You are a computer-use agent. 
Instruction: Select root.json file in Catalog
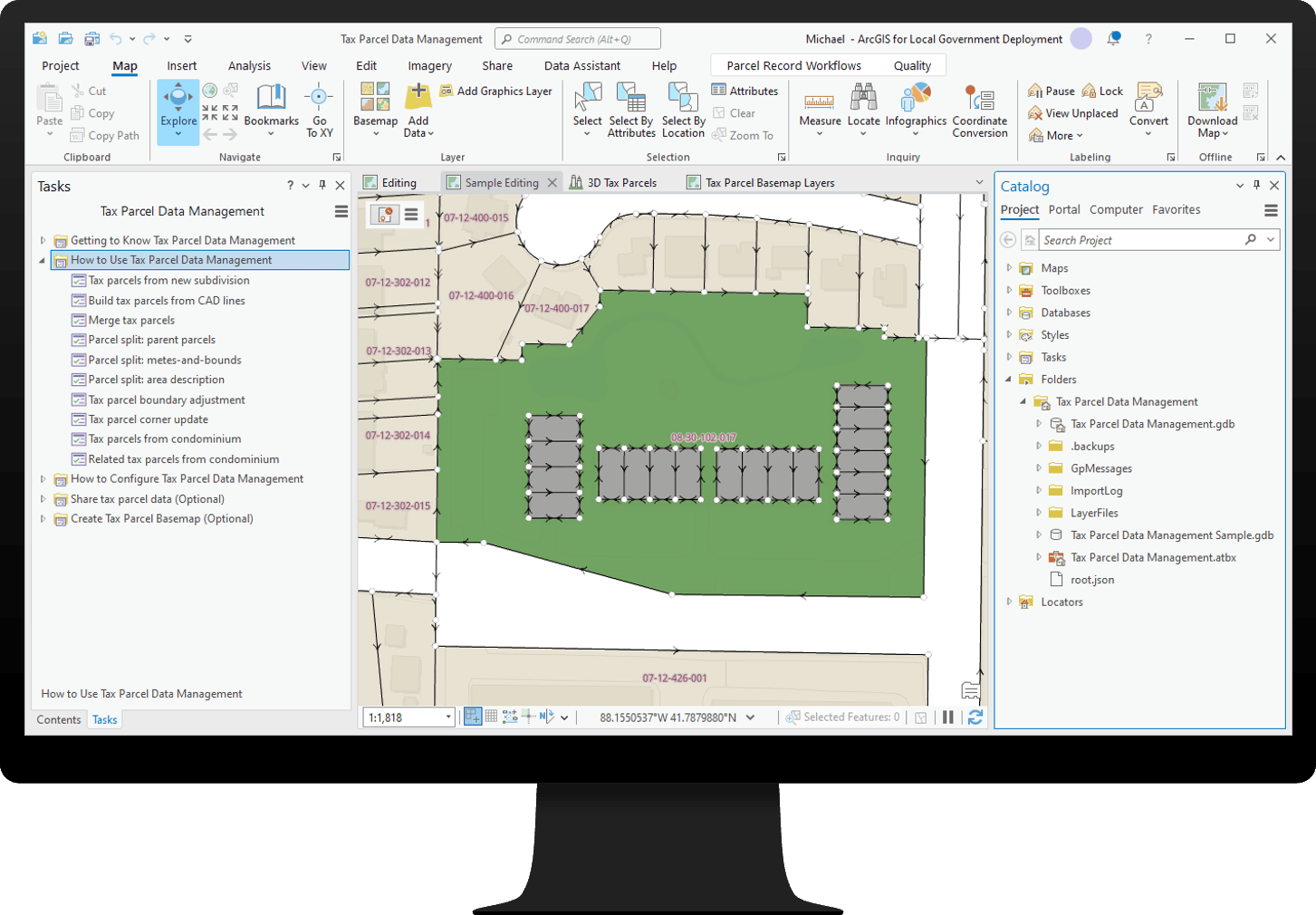pyautogui.click(x=1092, y=580)
